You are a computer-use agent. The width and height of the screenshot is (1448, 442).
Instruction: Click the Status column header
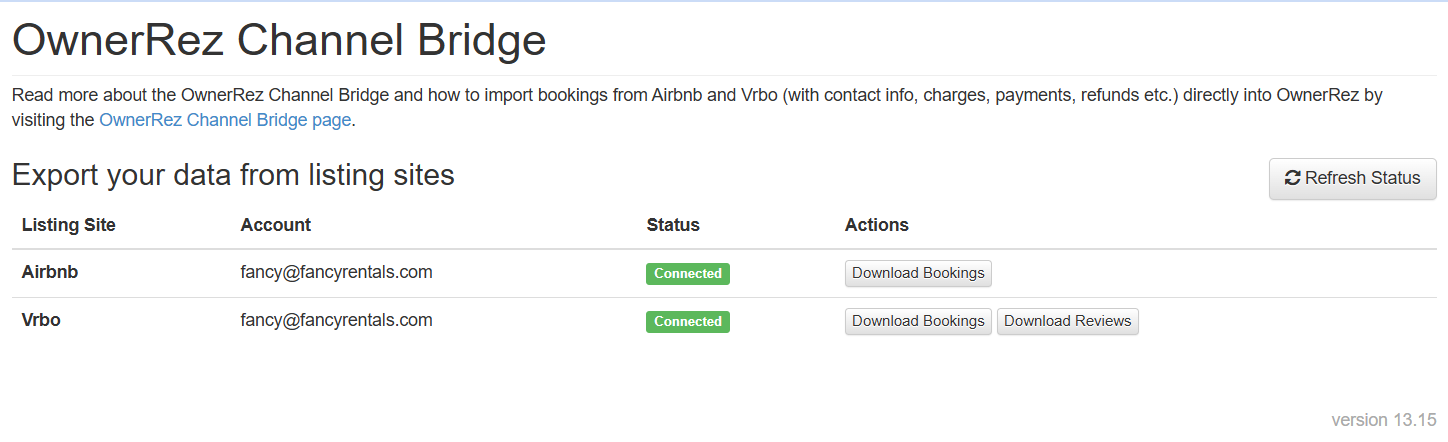point(673,225)
